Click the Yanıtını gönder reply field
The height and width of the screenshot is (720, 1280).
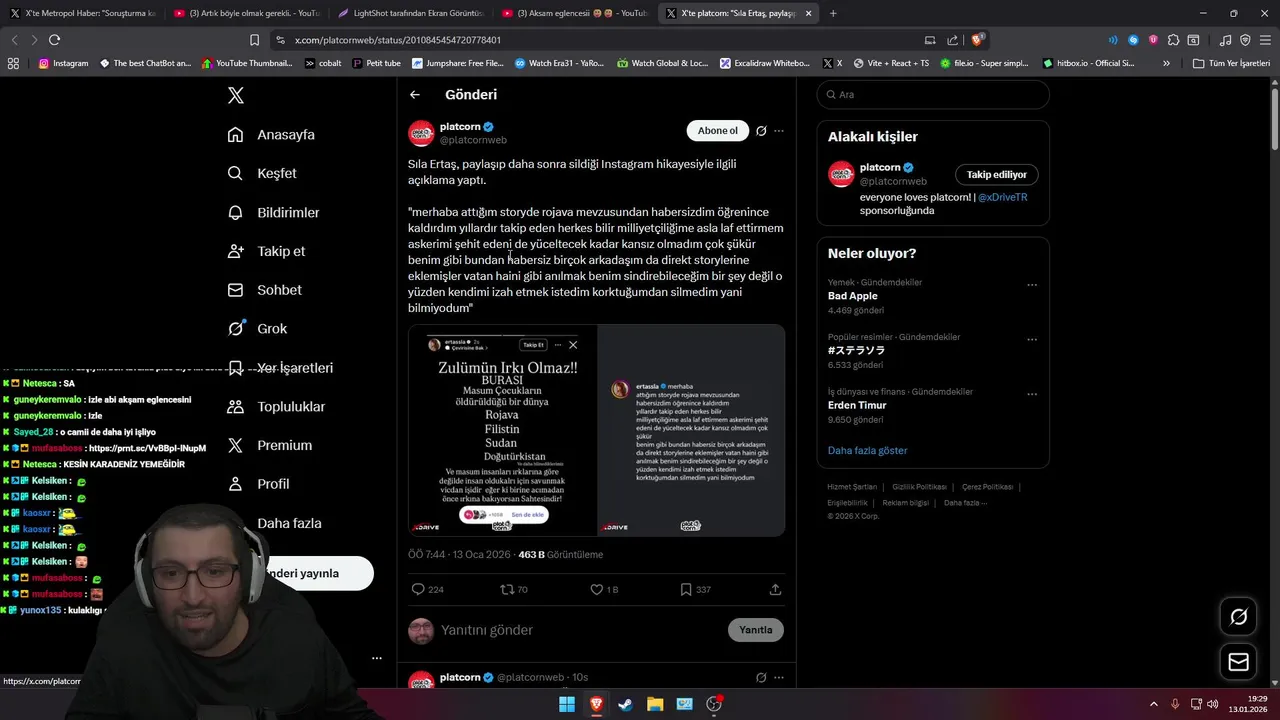coord(580,630)
